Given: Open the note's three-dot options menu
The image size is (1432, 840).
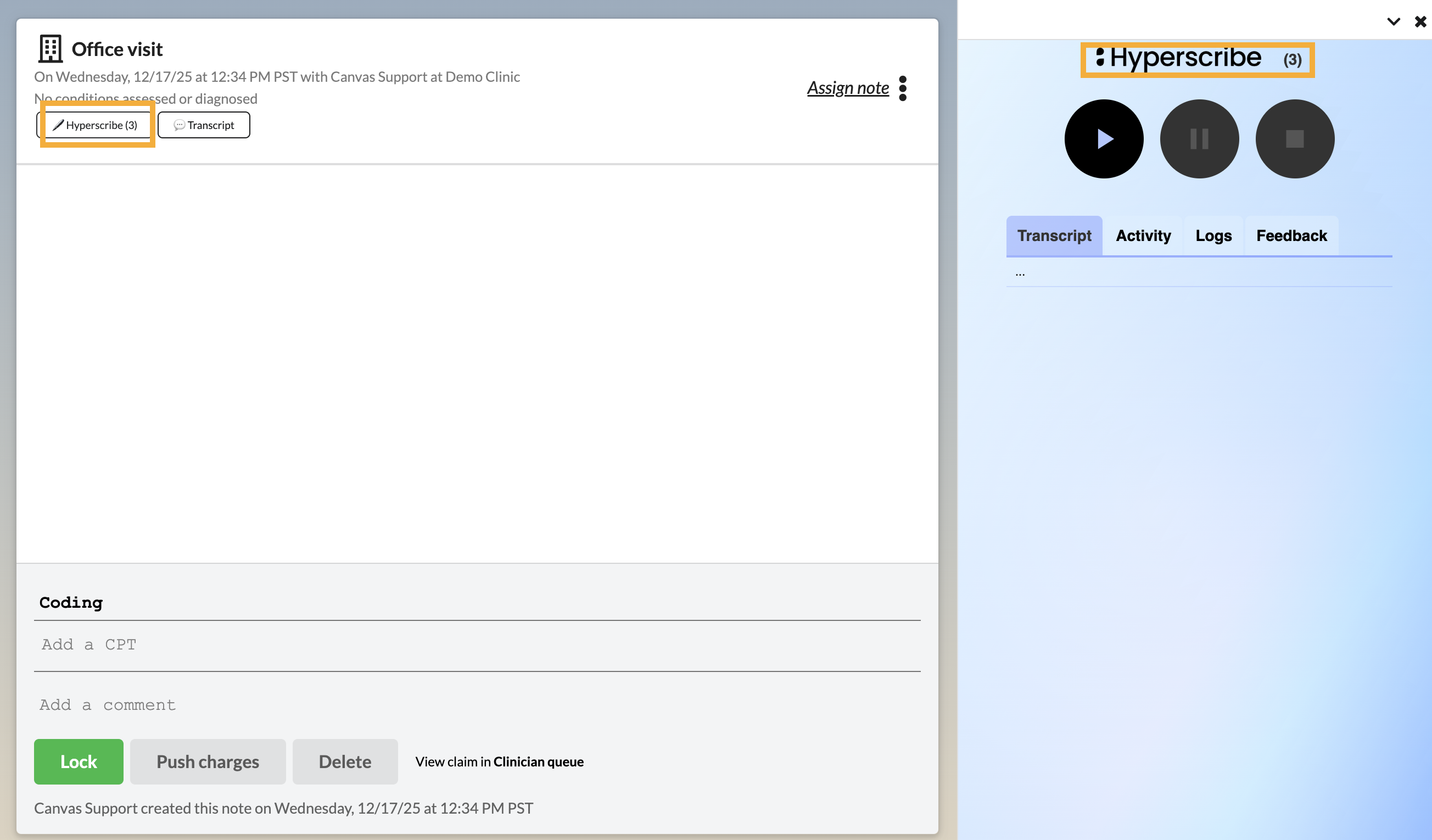Looking at the screenshot, I should tap(902, 88).
